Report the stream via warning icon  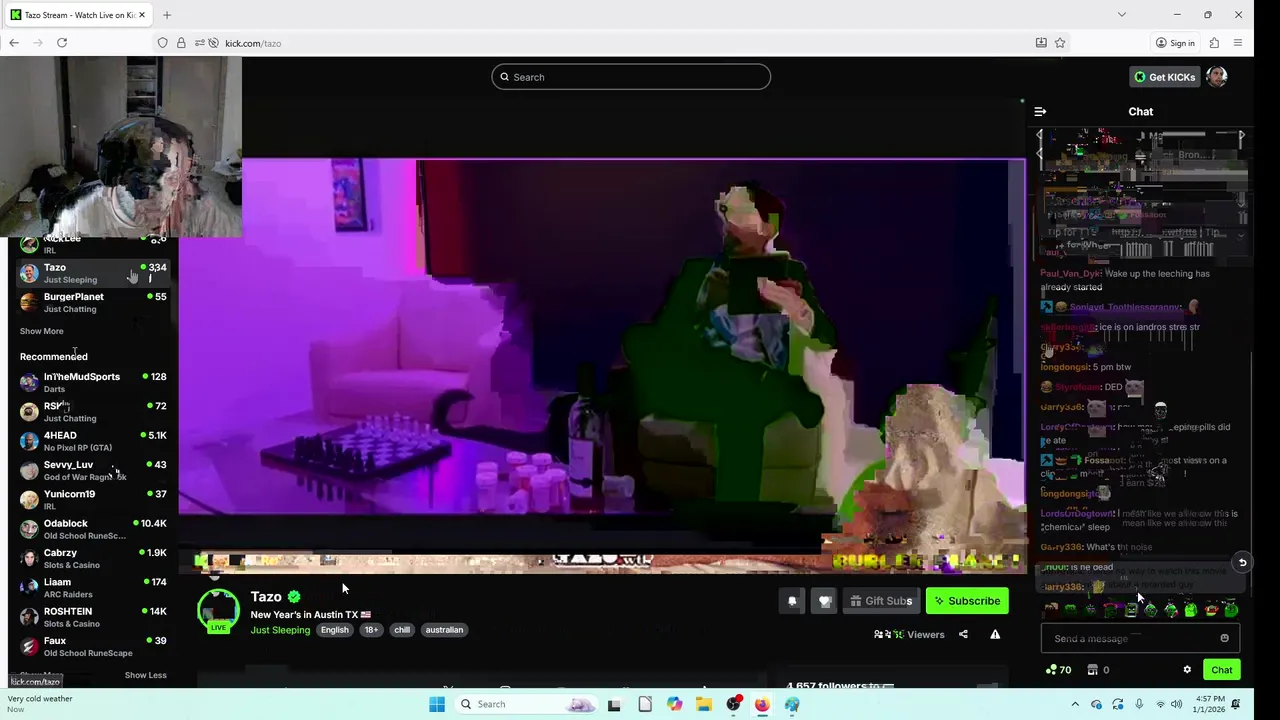[995, 634]
